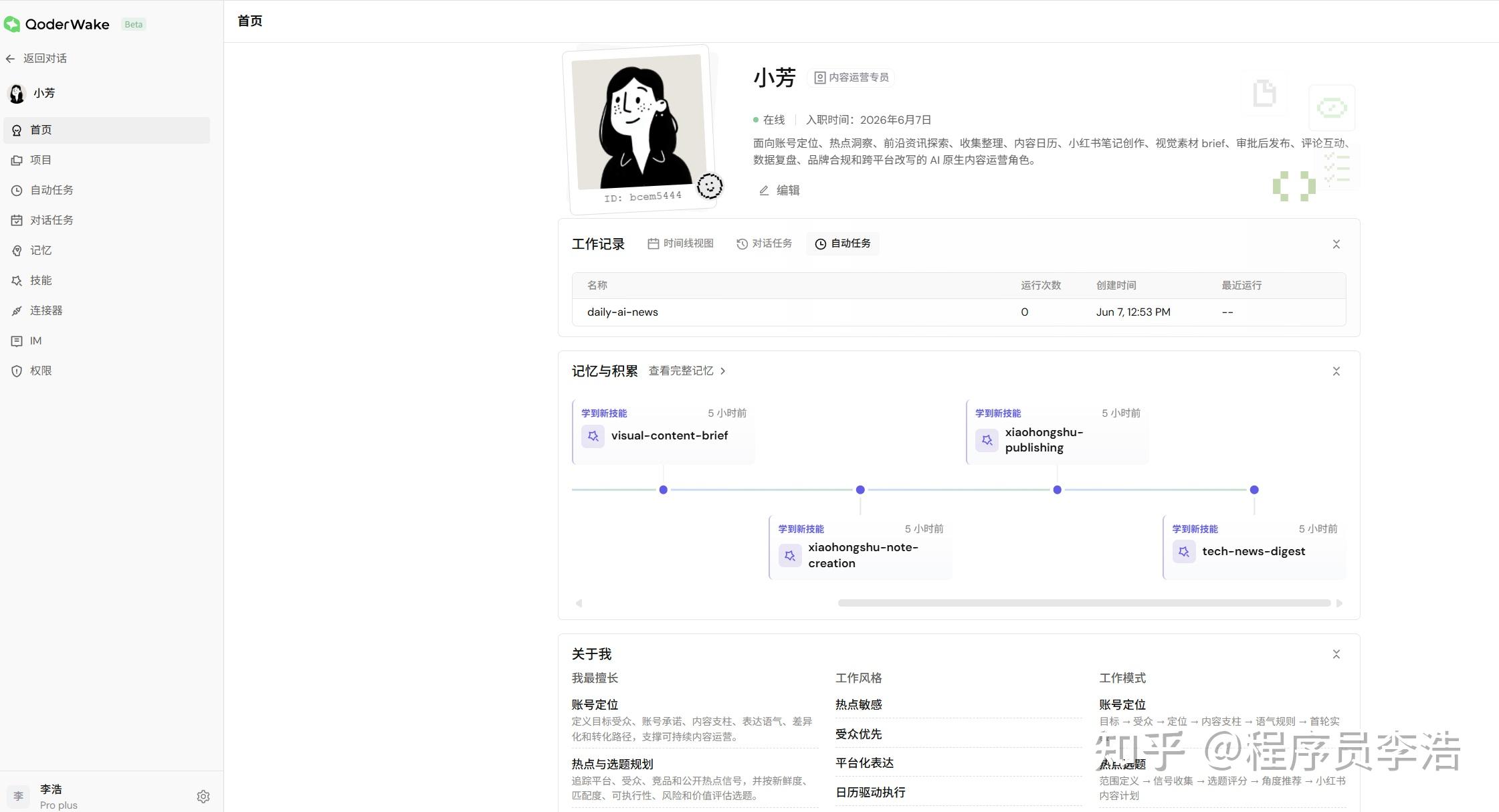Click 内容运营专员 role tag
The width and height of the screenshot is (1499, 812).
point(851,78)
